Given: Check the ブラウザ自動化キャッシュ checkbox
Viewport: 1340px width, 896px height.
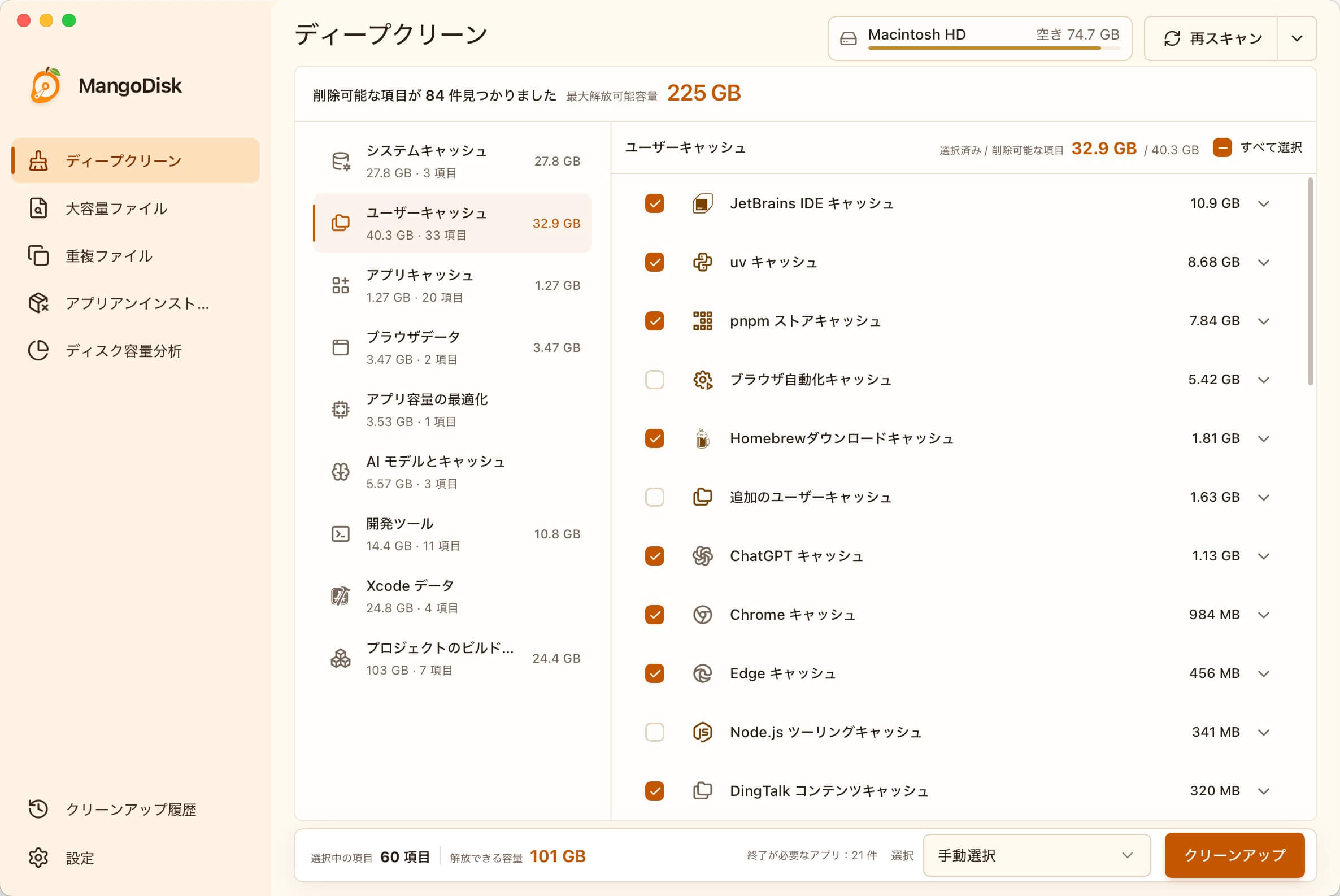Looking at the screenshot, I should coord(654,380).
